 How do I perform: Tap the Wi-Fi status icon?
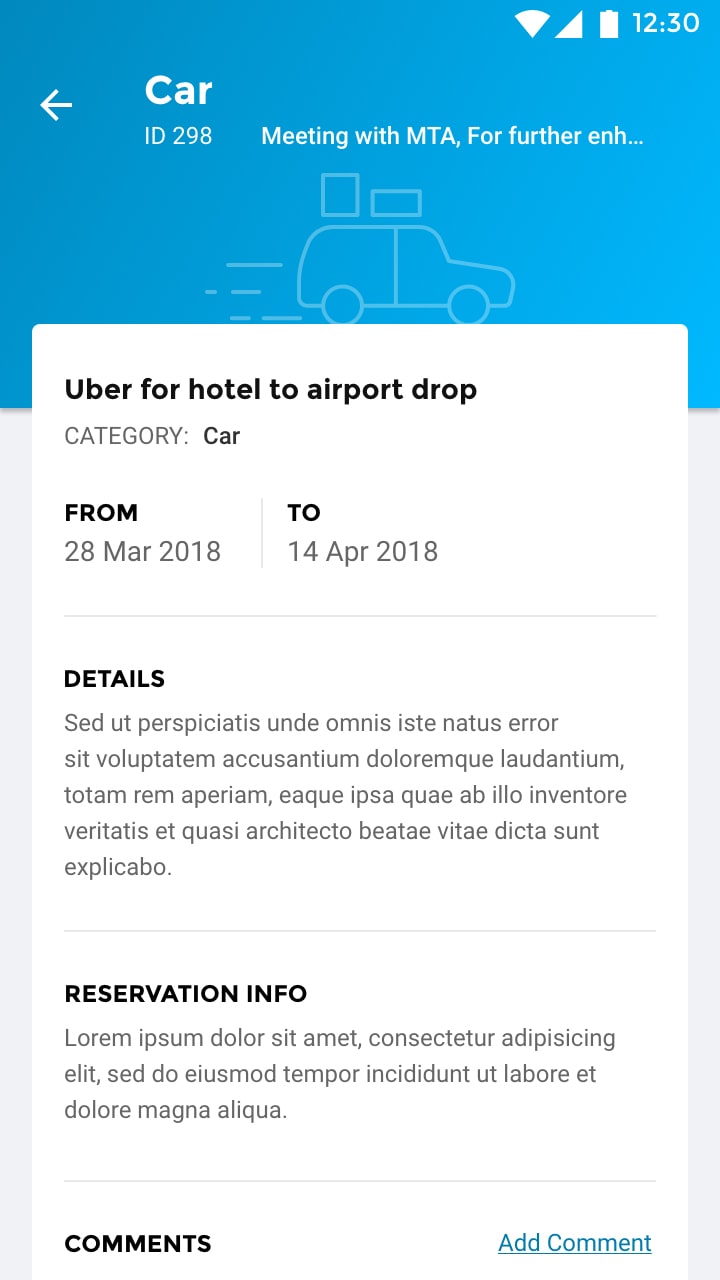[x=532, y=23]
